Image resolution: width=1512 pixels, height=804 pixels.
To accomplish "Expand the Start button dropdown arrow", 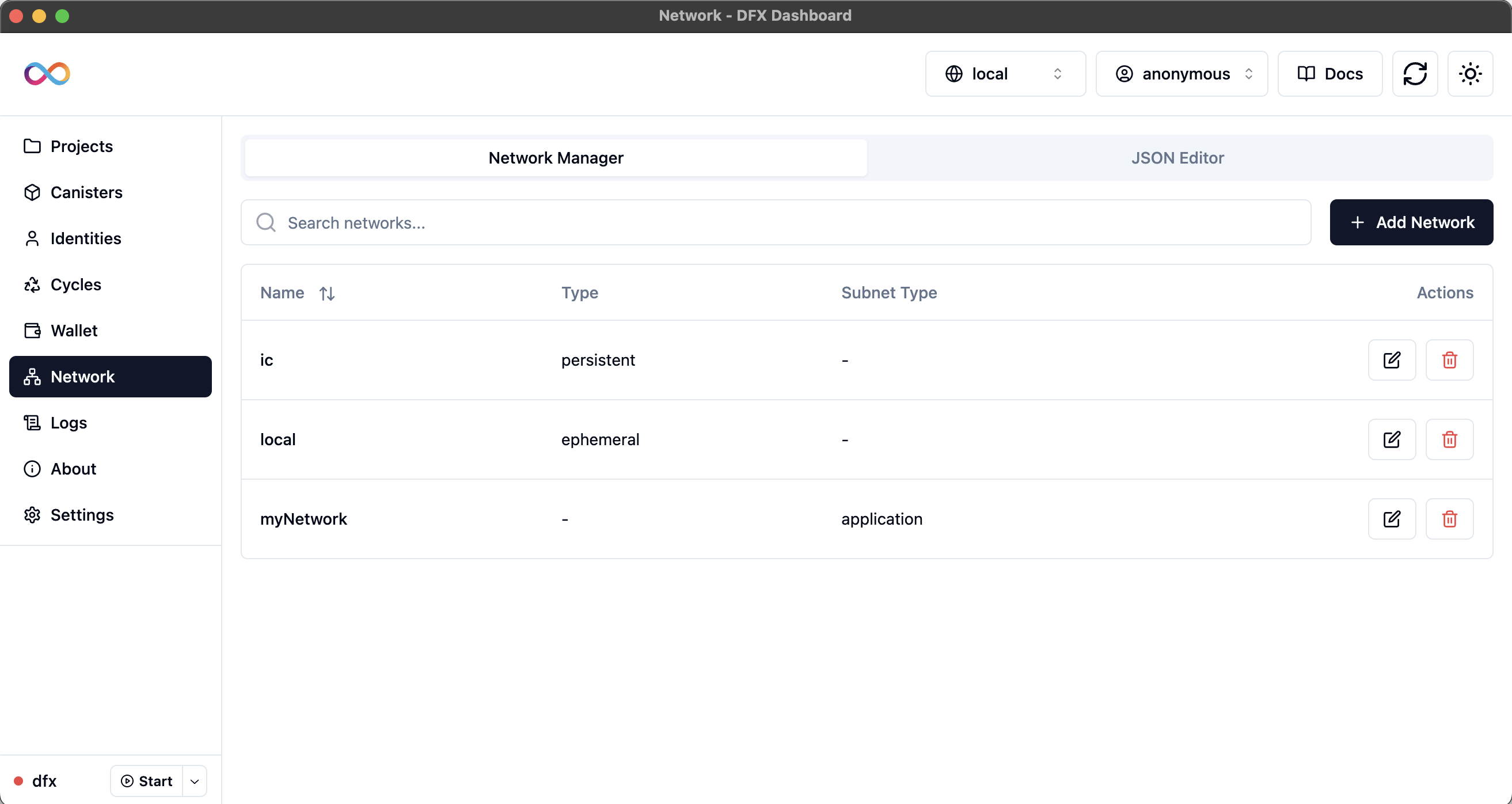I will (194, 781).
